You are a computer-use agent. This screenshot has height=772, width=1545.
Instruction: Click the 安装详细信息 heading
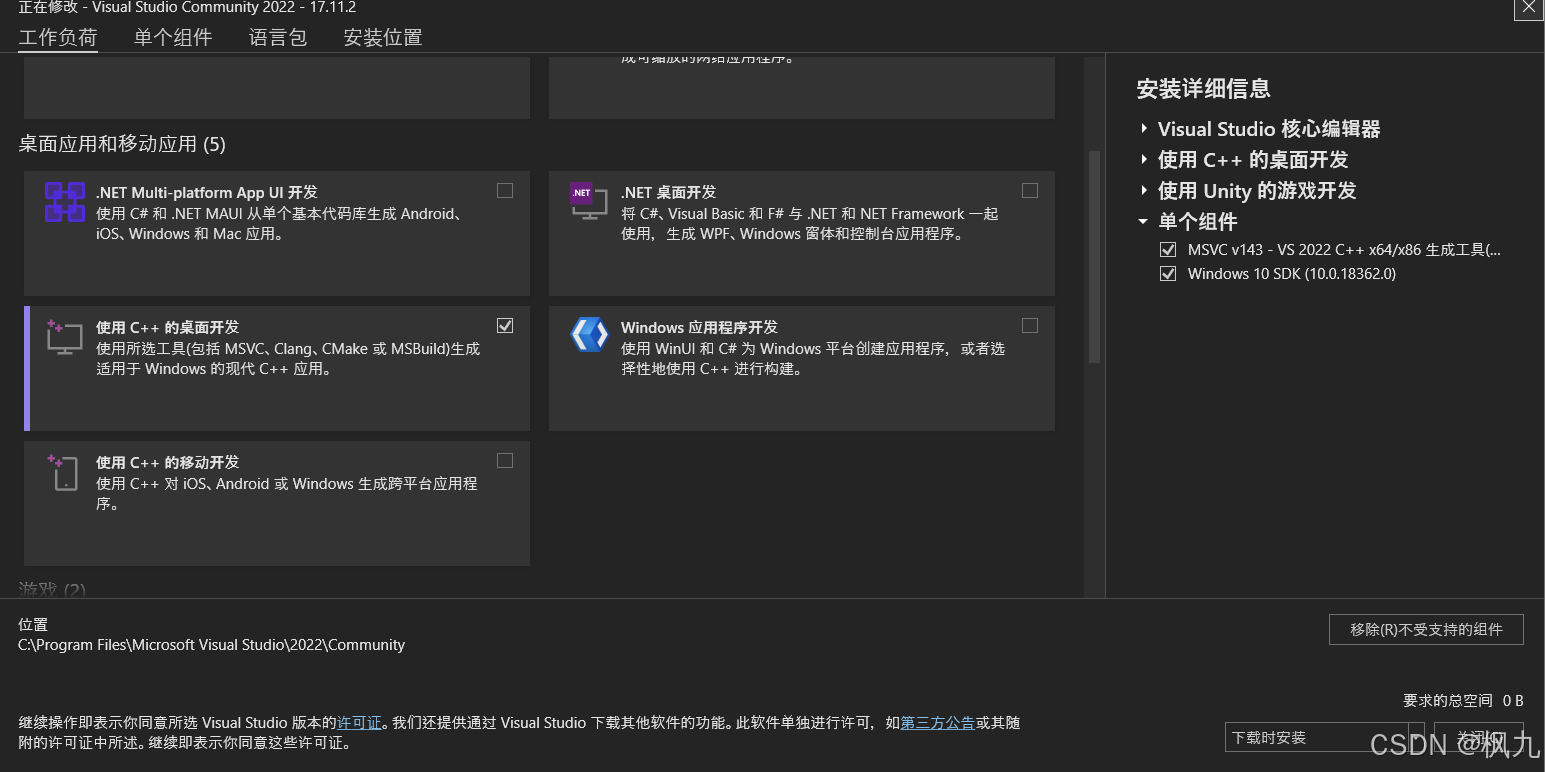[1203, 89]
